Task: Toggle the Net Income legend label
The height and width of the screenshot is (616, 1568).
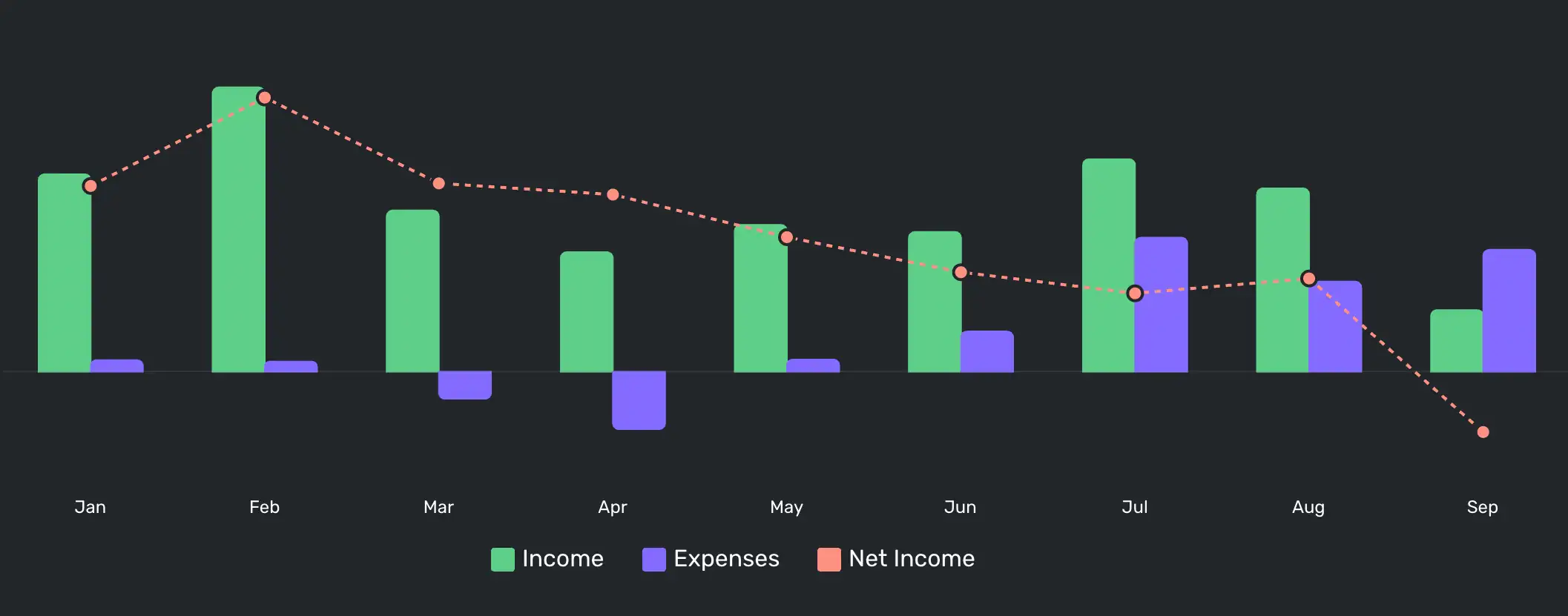Action: [912, 559]
